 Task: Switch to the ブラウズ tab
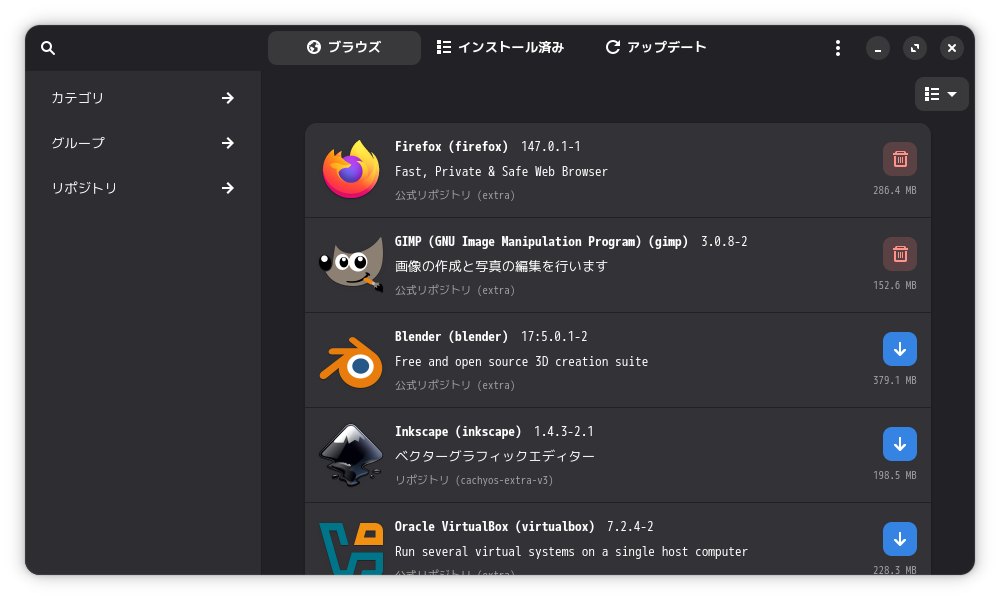pyautogui.click(x=344, y=48)
